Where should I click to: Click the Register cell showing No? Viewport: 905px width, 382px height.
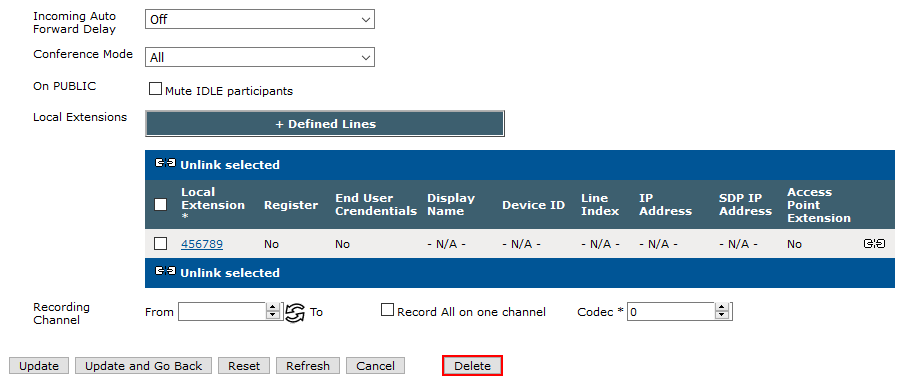pos(271,244)
